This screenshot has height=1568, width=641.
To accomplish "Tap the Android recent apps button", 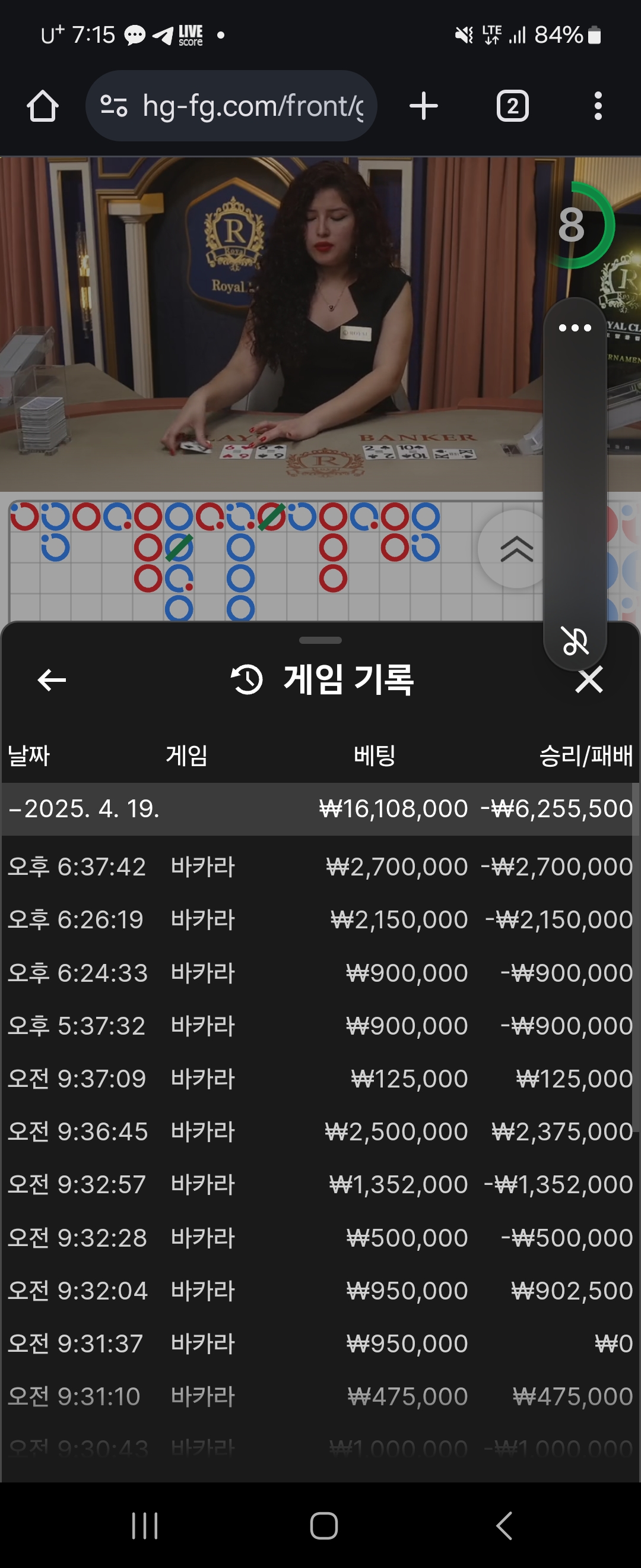I will (145, 1526).
